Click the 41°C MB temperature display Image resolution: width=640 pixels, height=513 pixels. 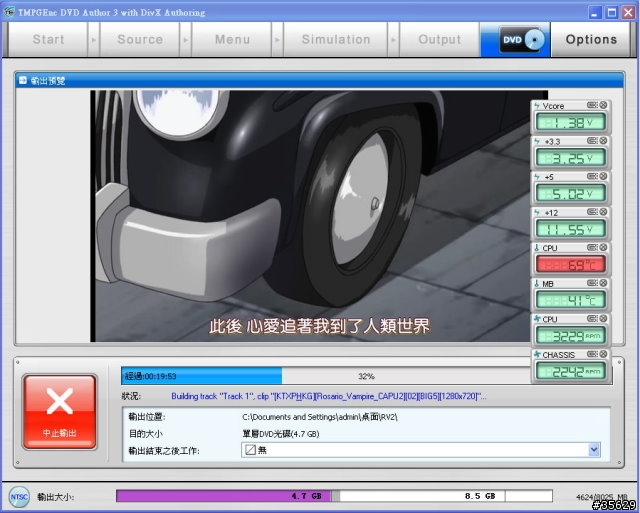(570, 300)
